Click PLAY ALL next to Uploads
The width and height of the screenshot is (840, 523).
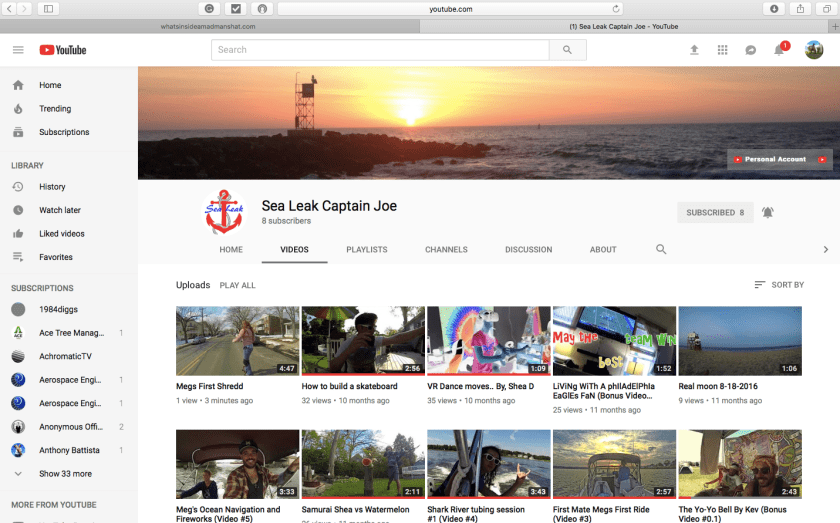(237, 286)
